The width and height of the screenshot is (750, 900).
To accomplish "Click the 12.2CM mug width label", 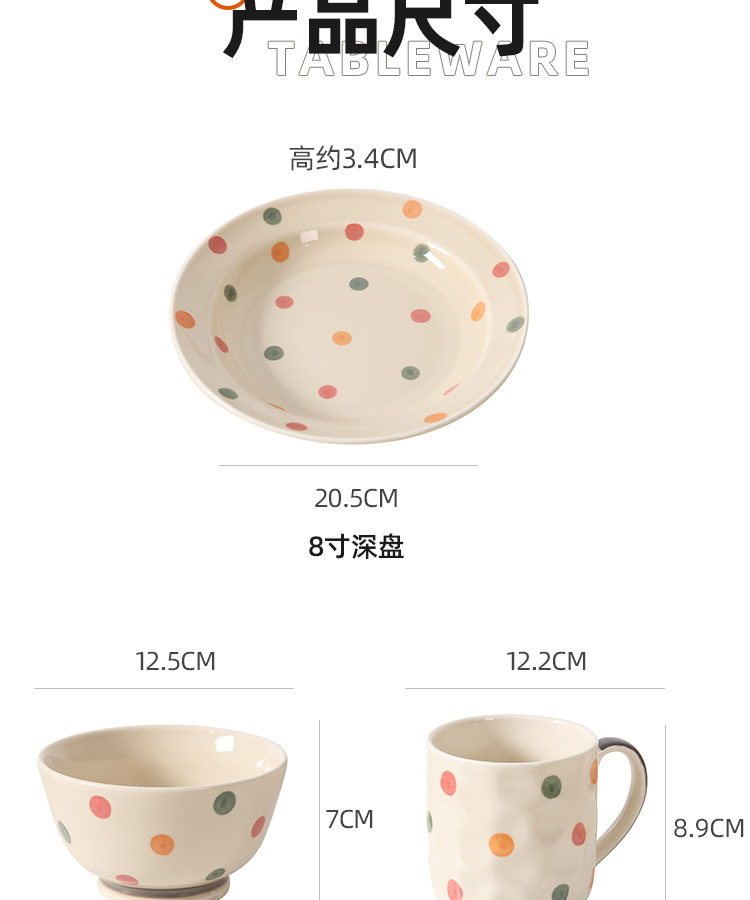I will pyautogui.click(x=546, y=661).
